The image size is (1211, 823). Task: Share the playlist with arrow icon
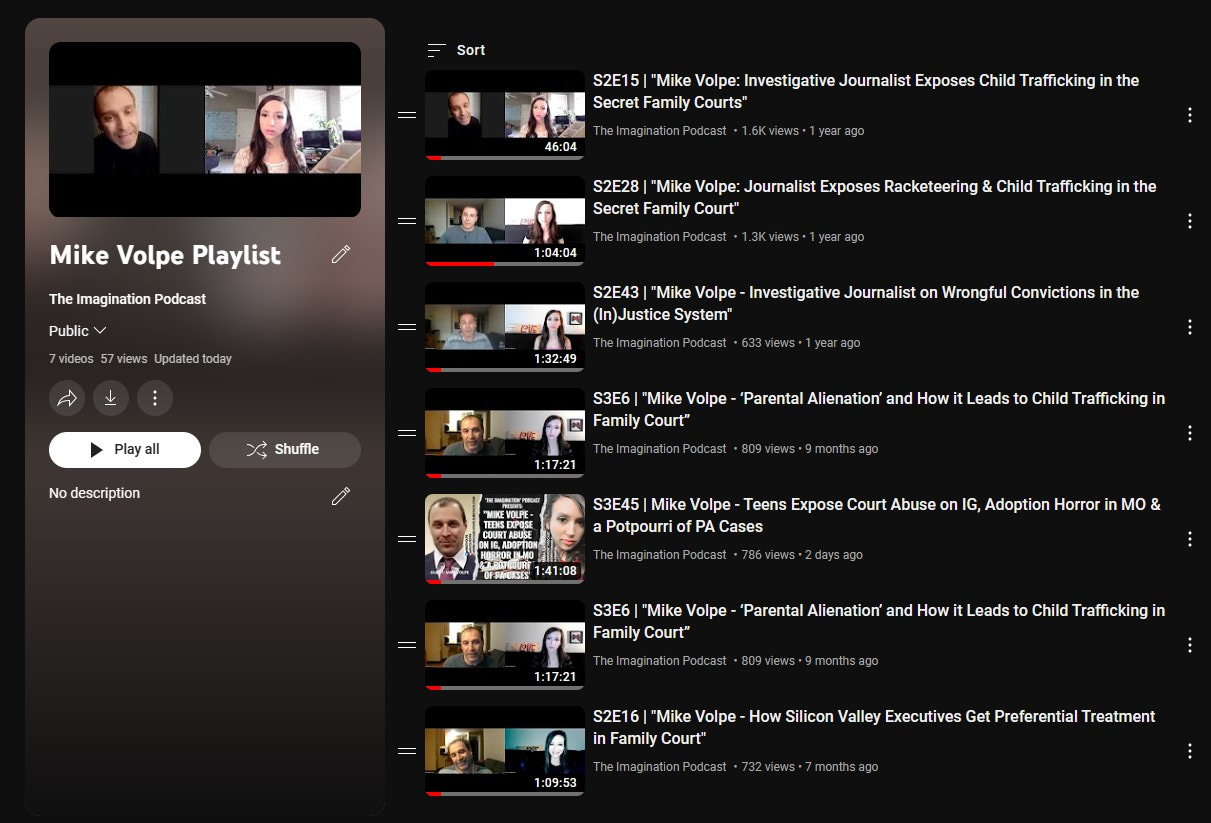(67, 398)
